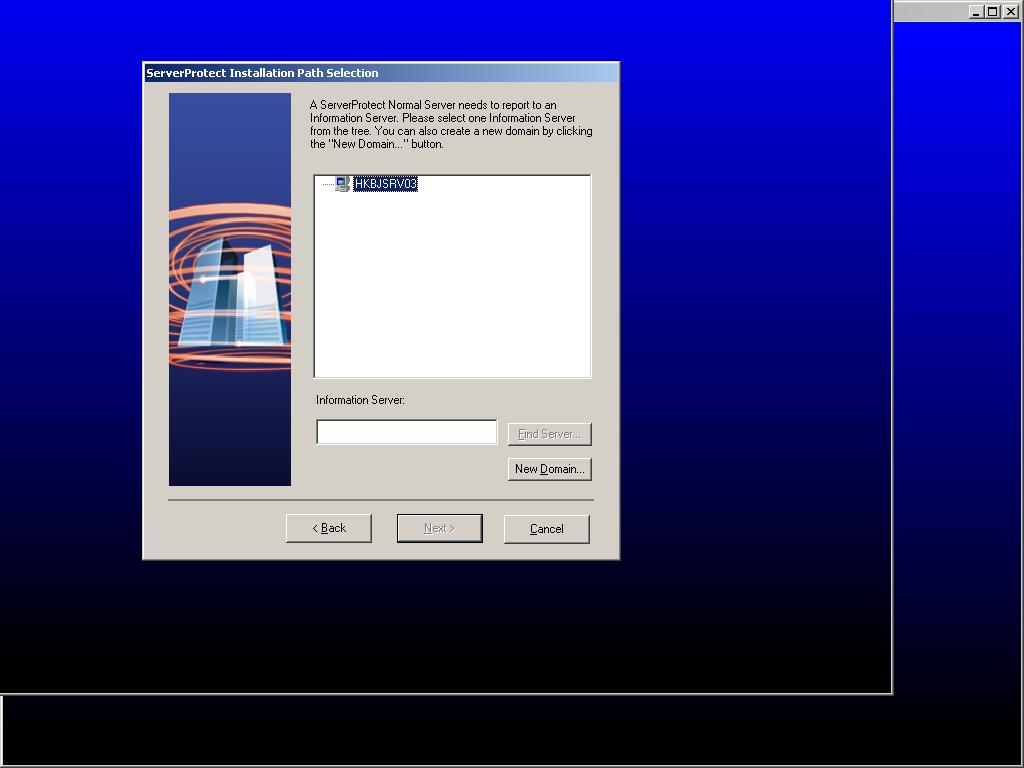Cancel the ServerProtect installation
This screenshot has height=768, width=1024.
[546, 528]
